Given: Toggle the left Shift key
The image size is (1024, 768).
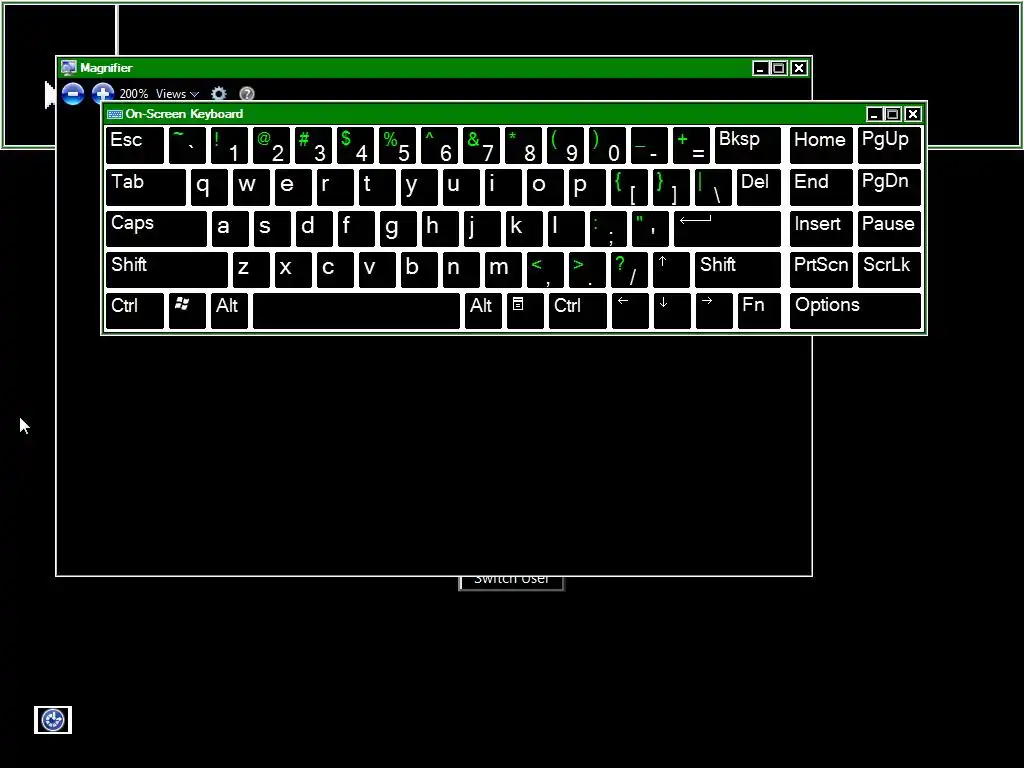Looking at the screenshot, I should [x=167, y=270].
